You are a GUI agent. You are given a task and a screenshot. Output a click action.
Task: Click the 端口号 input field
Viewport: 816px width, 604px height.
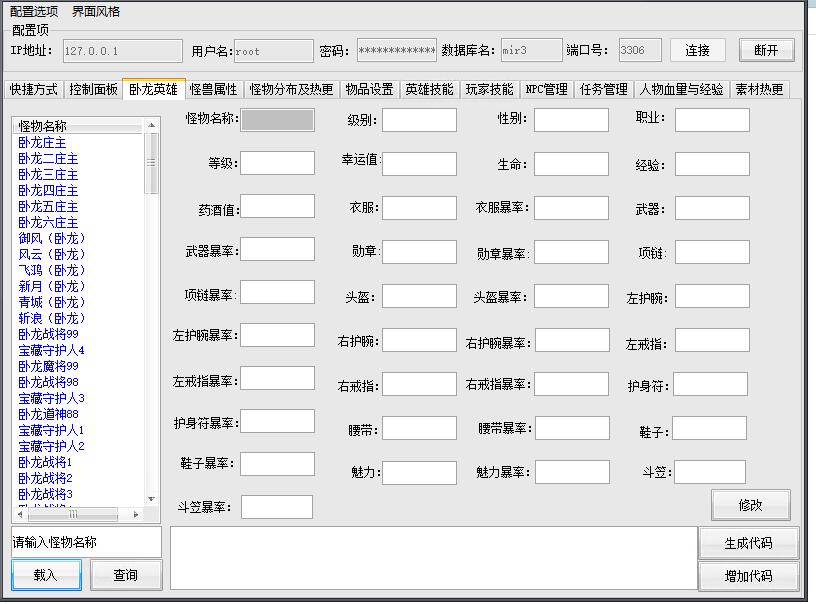click(639, 50)
